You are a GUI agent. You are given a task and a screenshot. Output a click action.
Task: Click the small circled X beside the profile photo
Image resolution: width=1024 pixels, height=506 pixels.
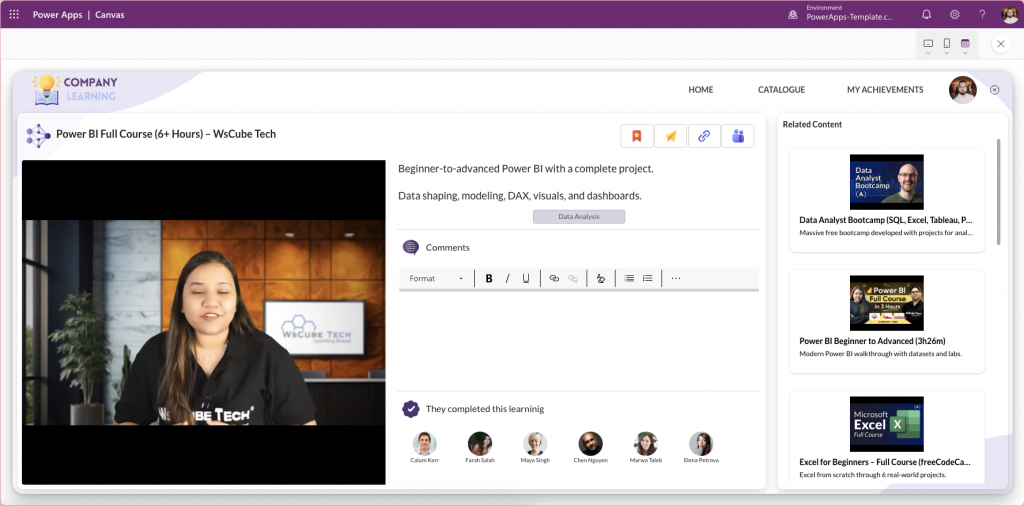pyautogui.click(x=995, y=90)
